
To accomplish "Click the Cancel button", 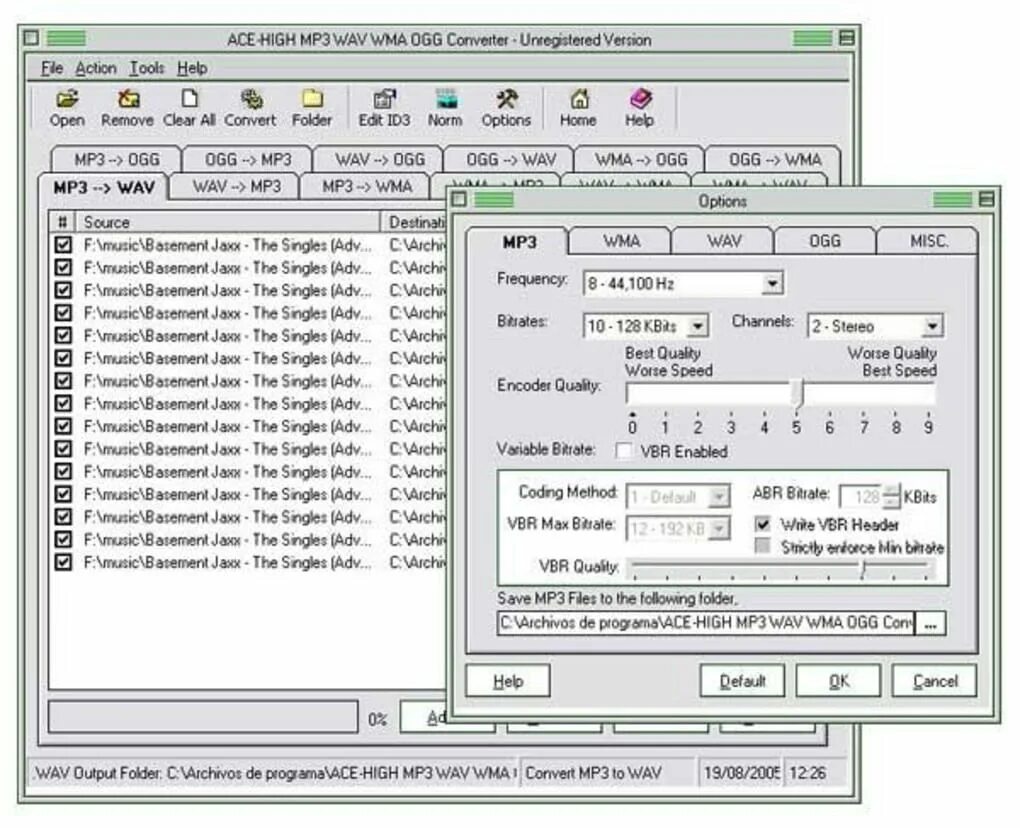I will [935, 681].
